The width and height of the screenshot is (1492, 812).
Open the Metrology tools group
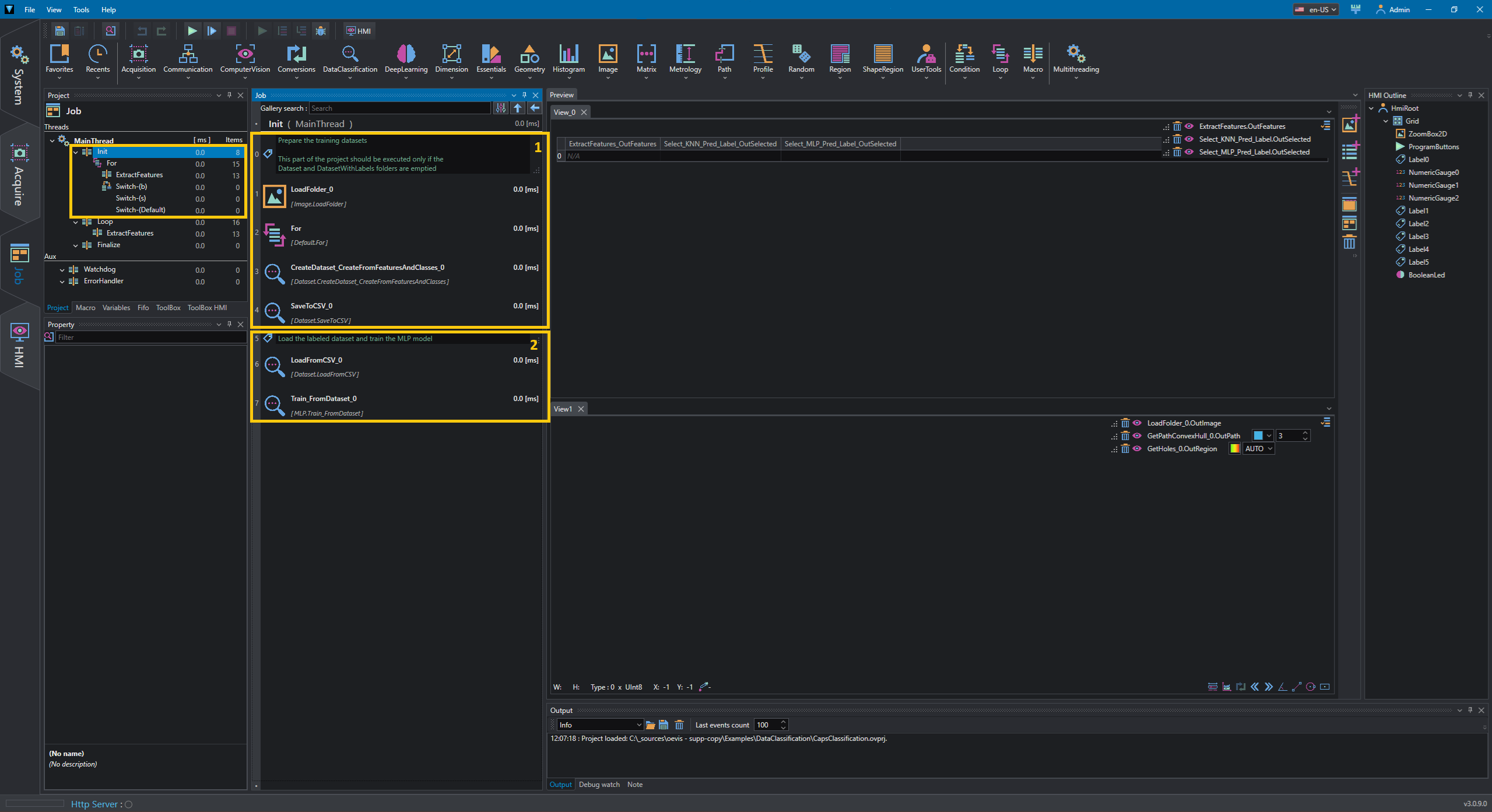pos(685,59)
